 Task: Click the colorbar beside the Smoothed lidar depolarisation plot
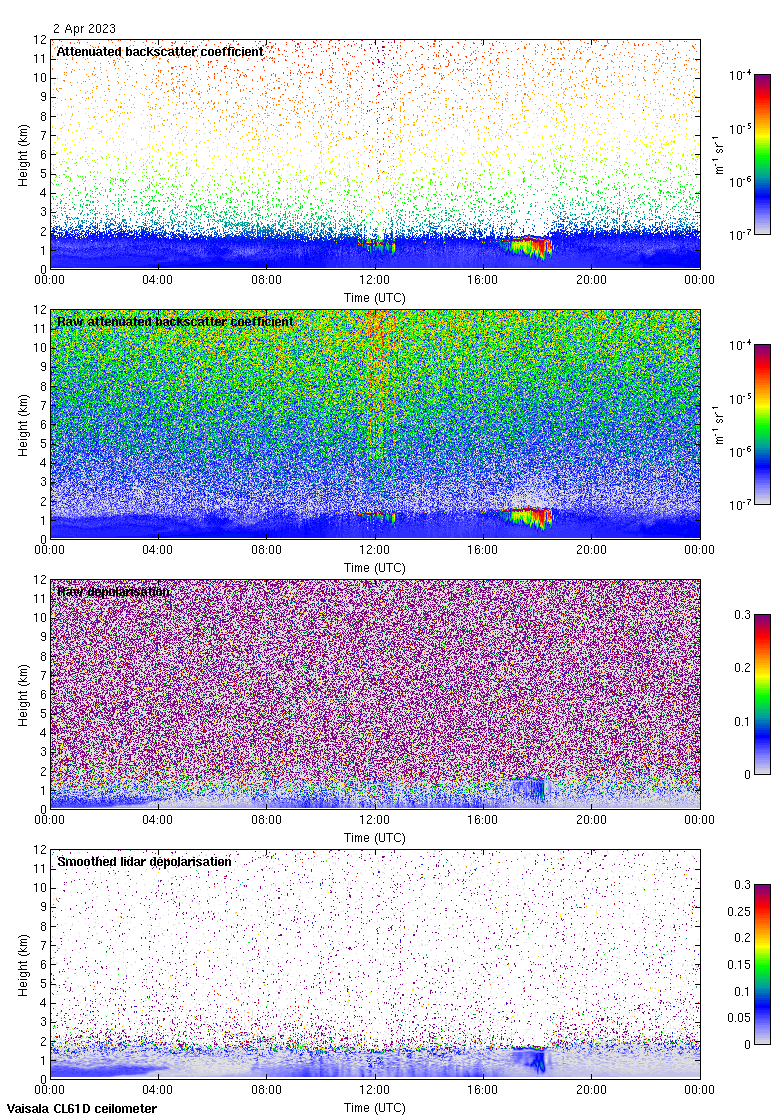coord(762,964)
